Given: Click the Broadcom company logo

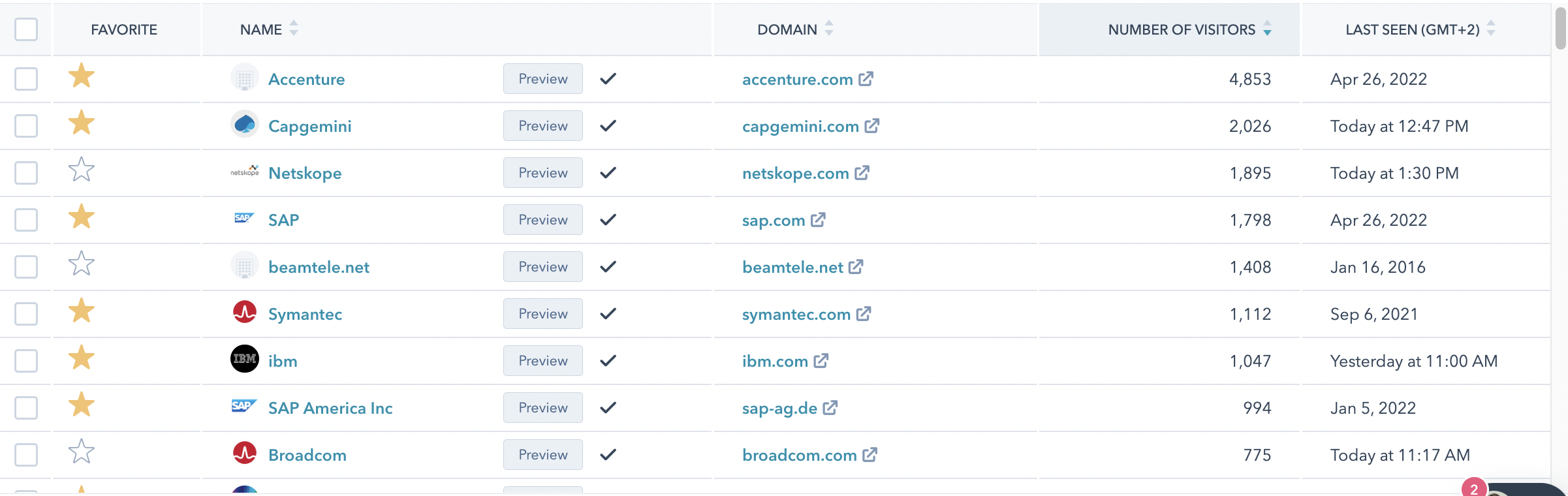Looking at the screenshot, I should pyautogui.click(x=245, y=453).
